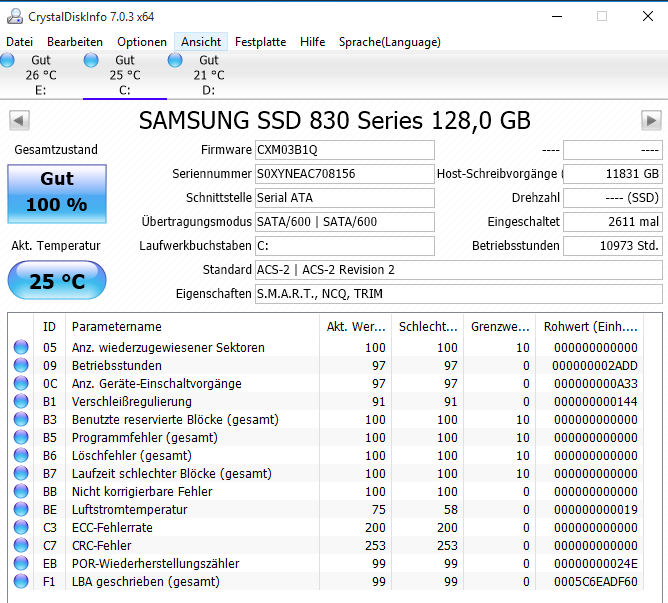Open the Datei menu

pyautogui.click(x=20, y=42)
